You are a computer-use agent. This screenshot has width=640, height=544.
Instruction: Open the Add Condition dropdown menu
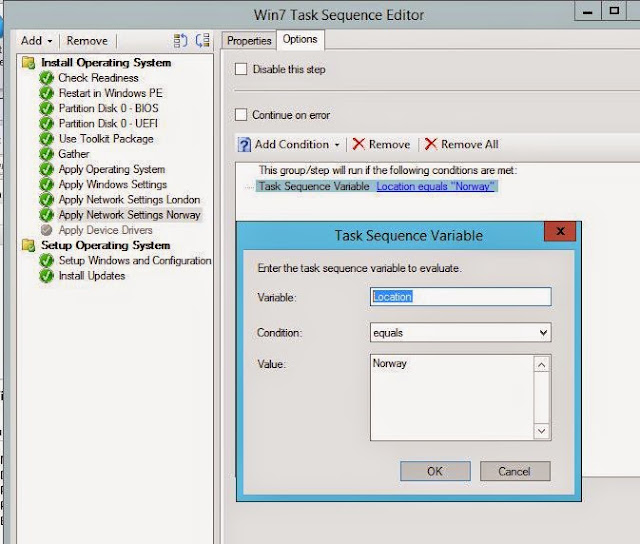[289, 144]
